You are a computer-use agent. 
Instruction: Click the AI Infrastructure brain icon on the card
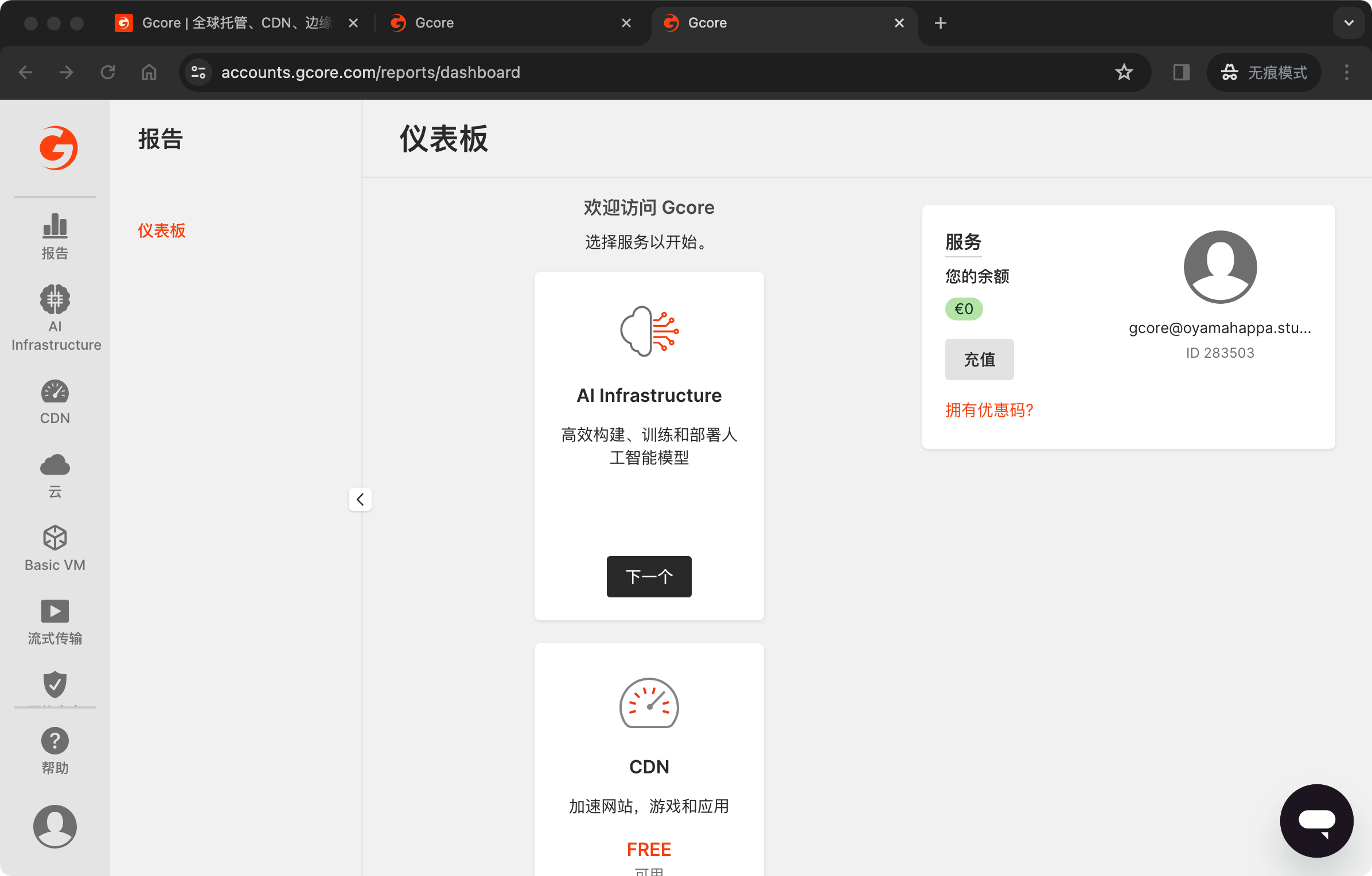coord(649,331)
